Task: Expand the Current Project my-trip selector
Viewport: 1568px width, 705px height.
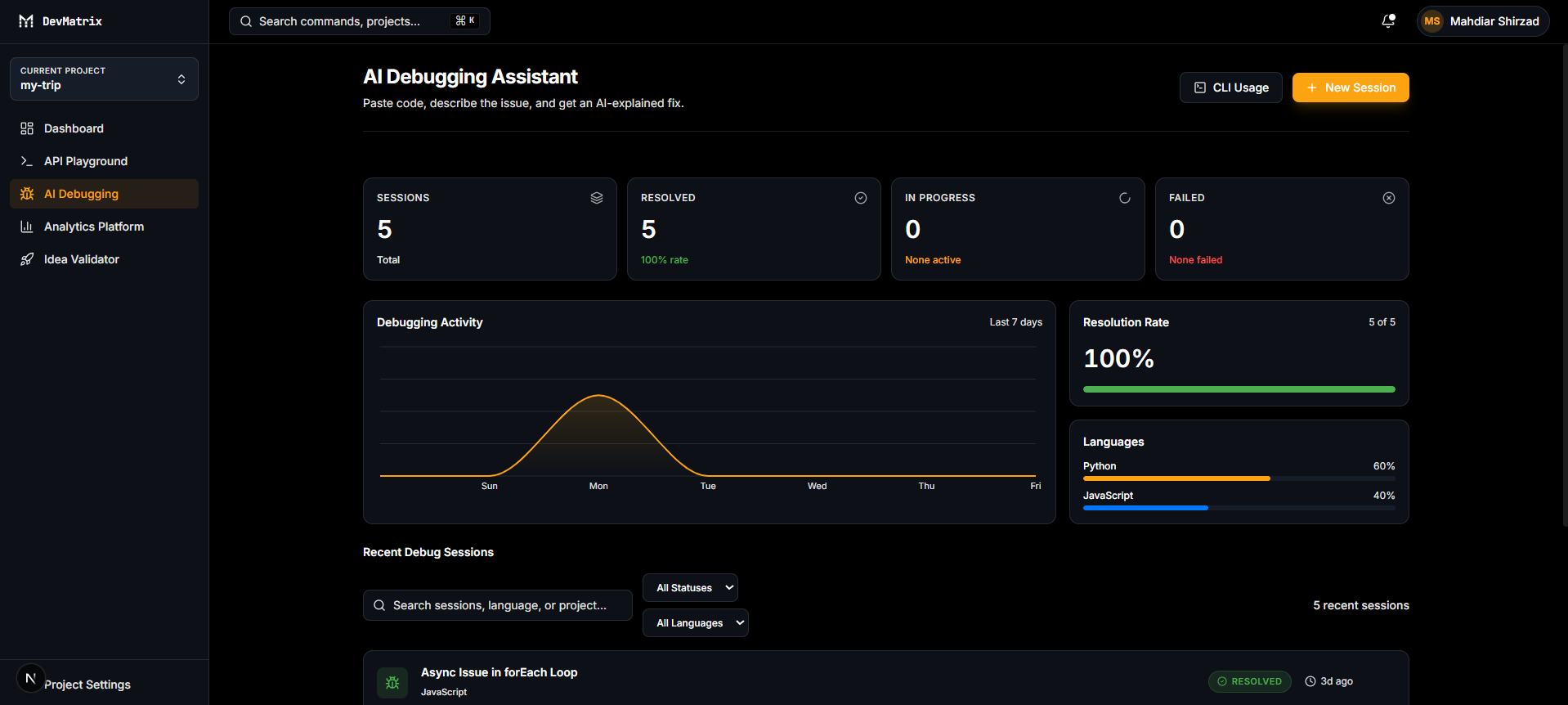Action: tap(104, 79)
